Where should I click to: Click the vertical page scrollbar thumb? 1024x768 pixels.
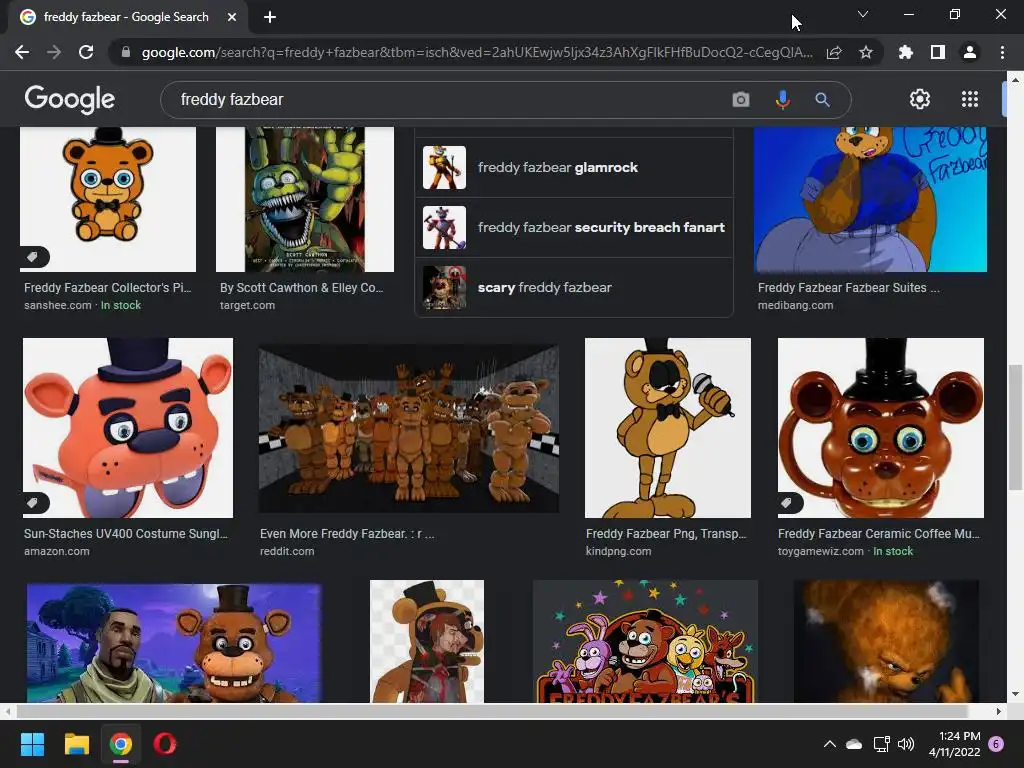pyautogui.click(x=1015, y=426)
